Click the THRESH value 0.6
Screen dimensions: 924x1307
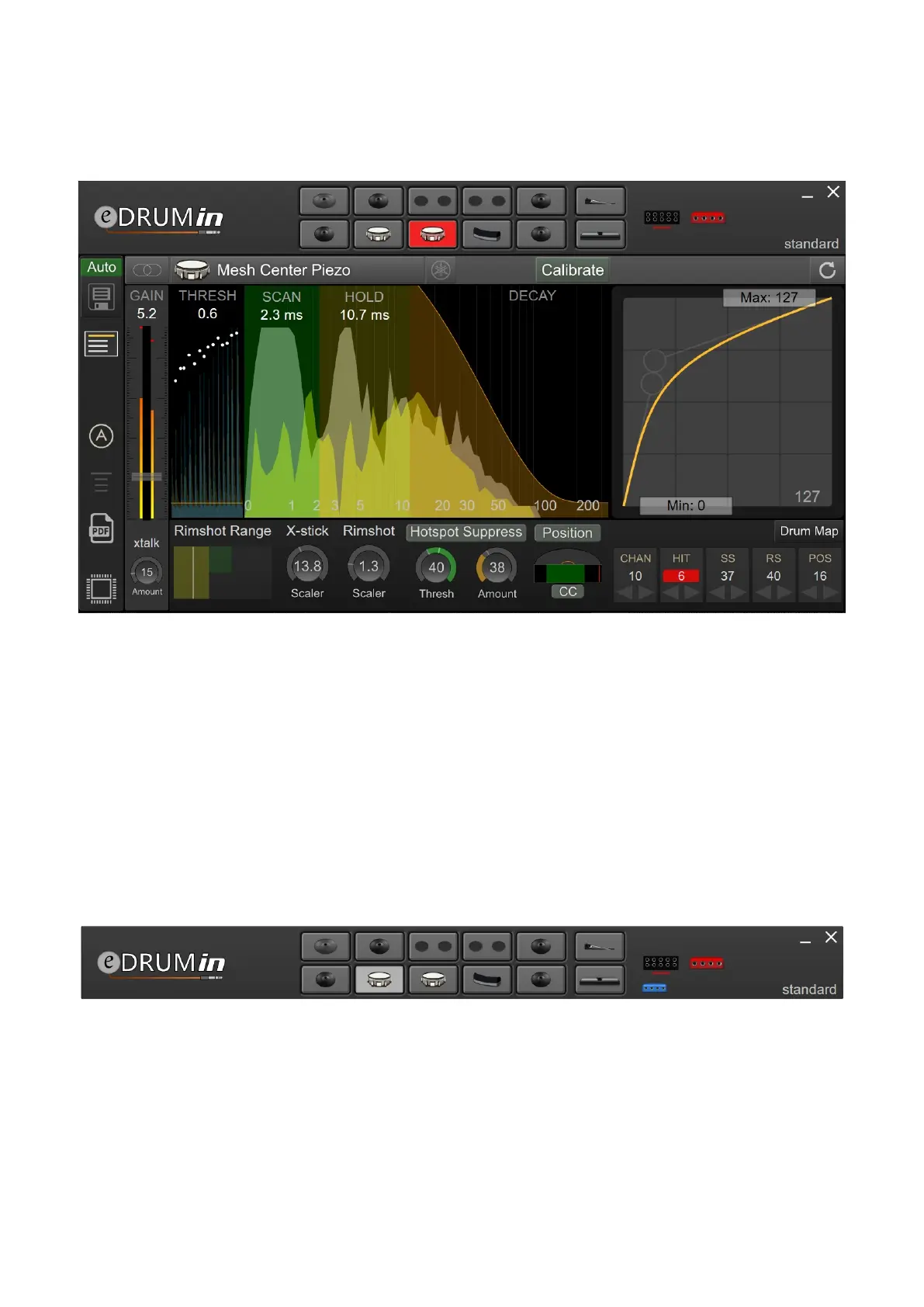[207, 314]
